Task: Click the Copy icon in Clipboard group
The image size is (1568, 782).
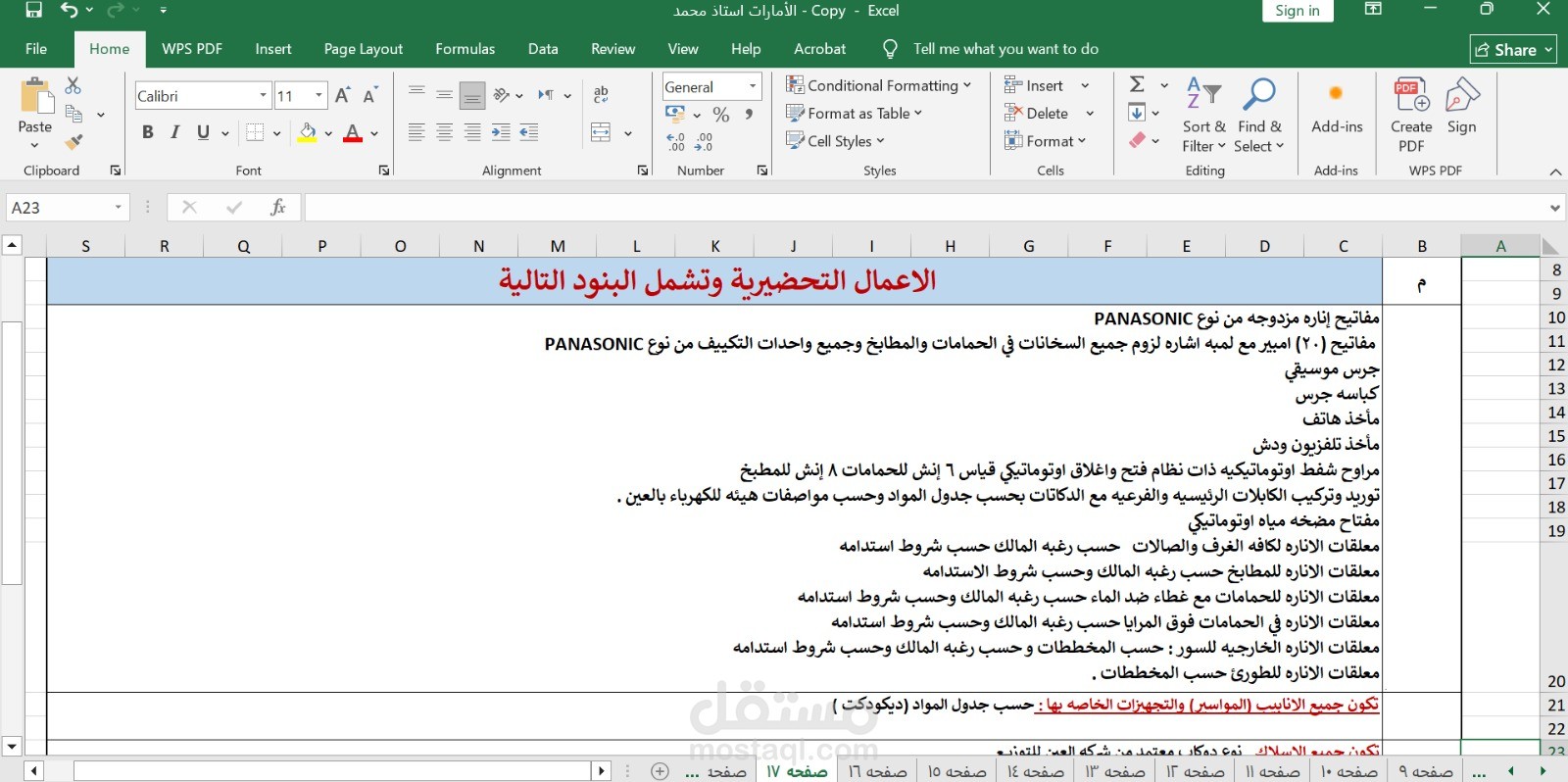Action: click(73, 114)
